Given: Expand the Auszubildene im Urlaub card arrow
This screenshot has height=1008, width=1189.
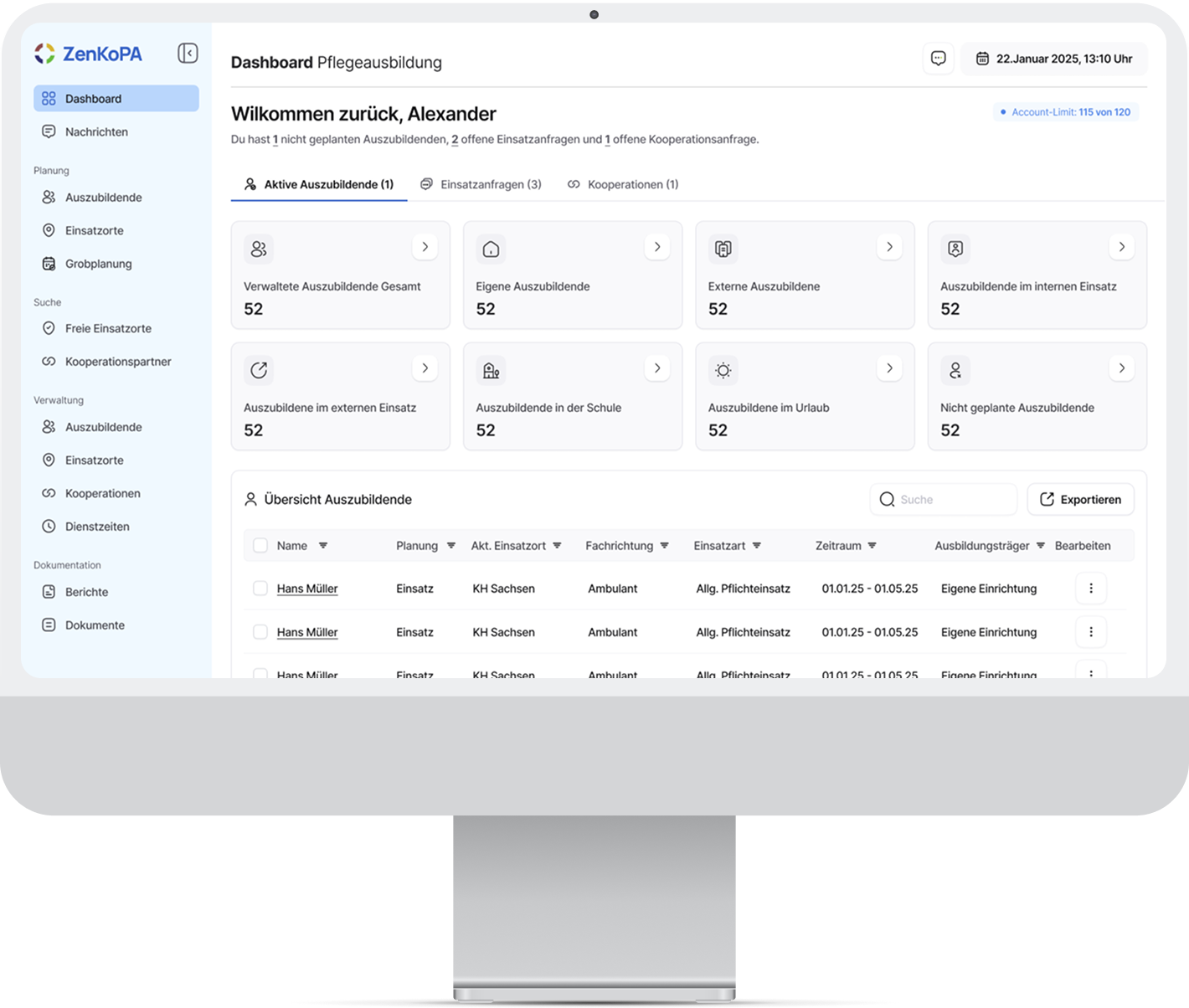Looking at the screenshot, I should coord(889,368).
